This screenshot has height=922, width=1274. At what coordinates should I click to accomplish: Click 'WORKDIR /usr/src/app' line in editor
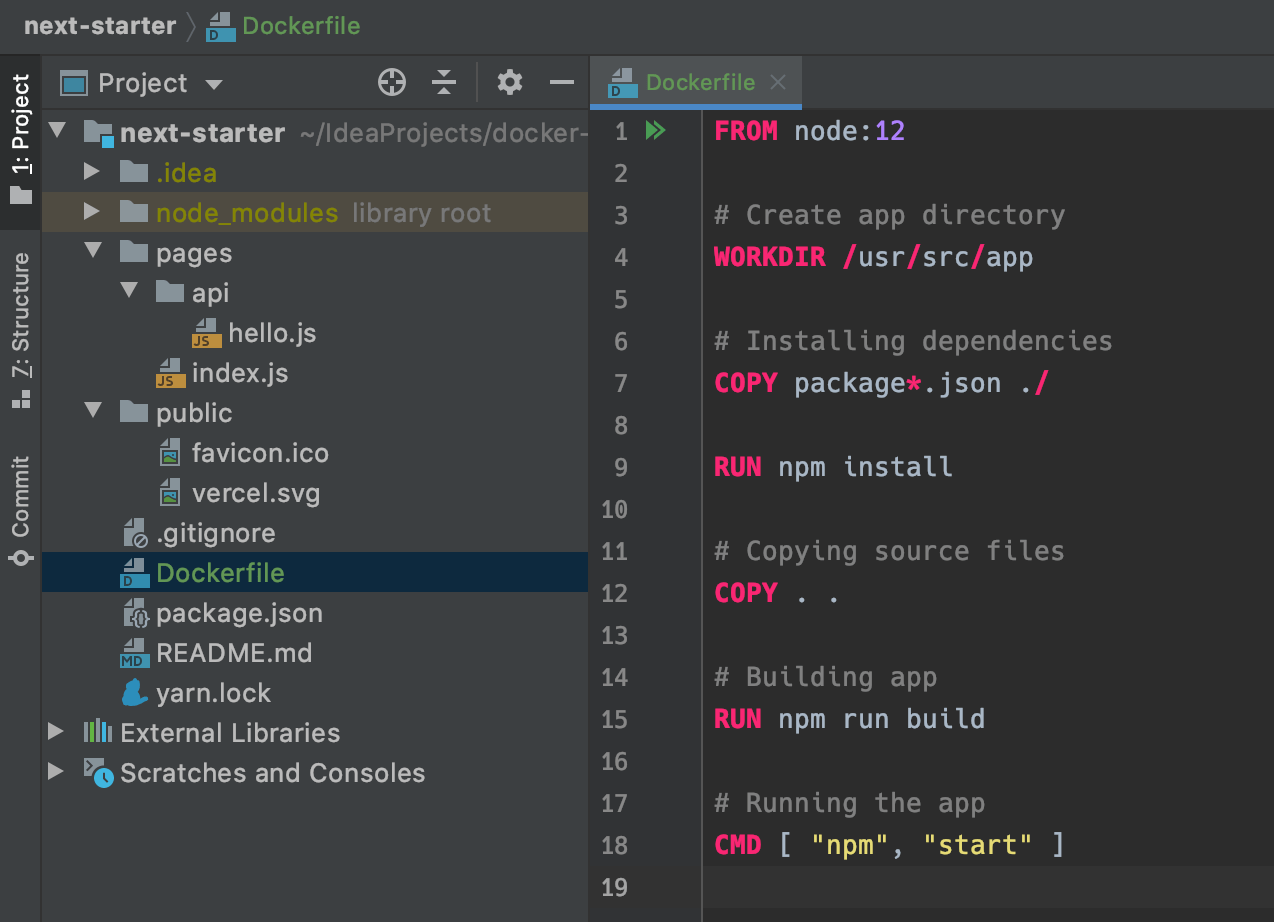(873, 257)
